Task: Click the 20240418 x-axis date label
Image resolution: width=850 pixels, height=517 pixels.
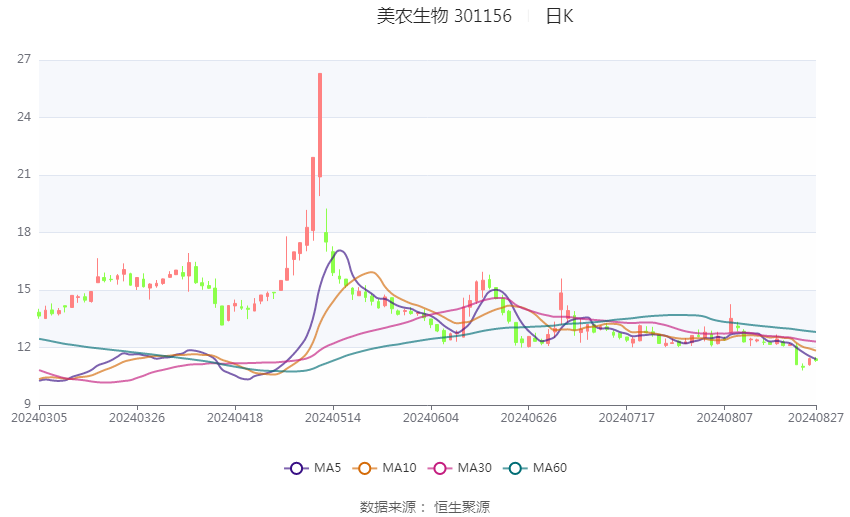Action: click(235, 418)
